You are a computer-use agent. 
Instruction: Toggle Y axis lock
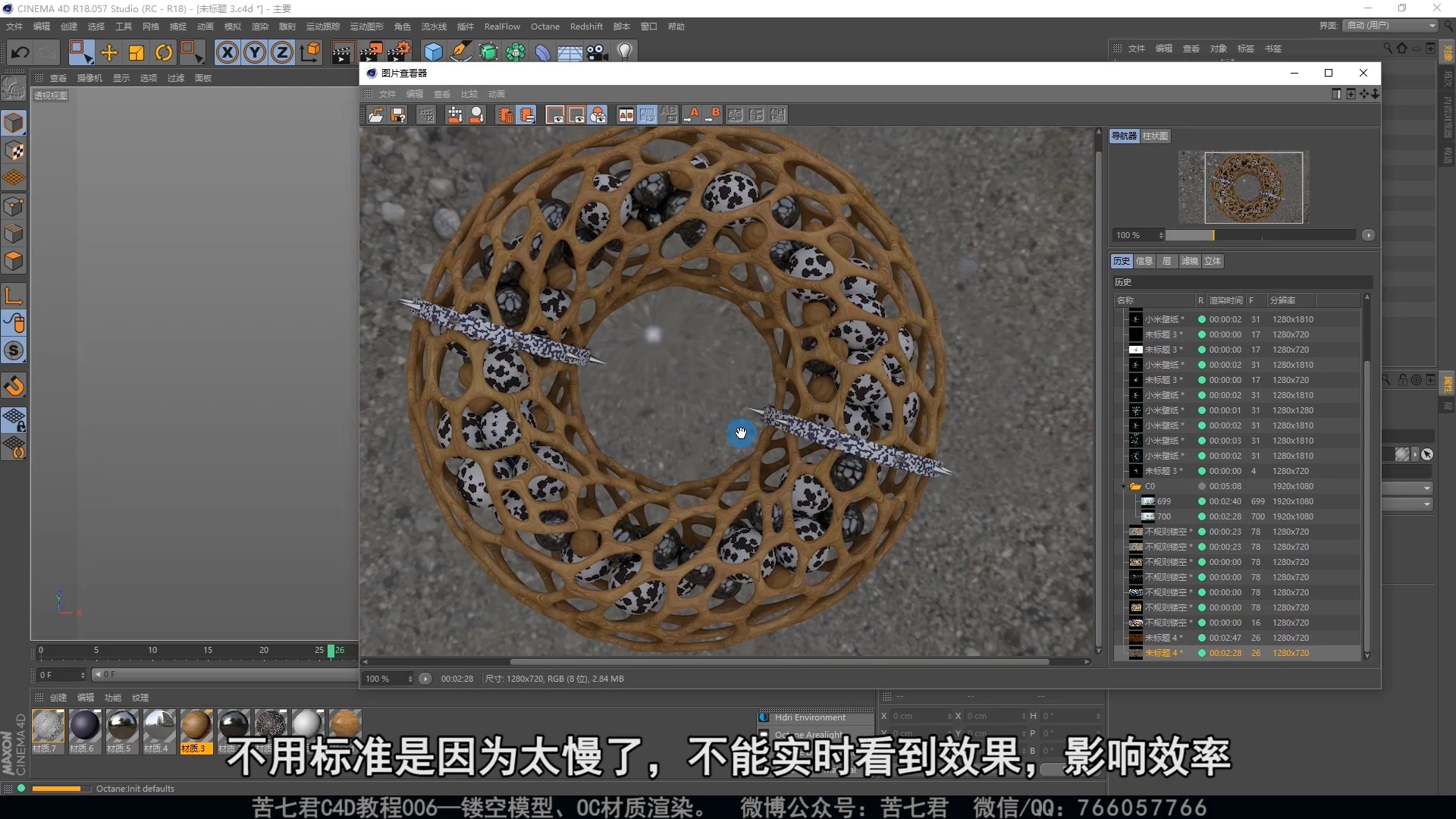pos(255,52)
